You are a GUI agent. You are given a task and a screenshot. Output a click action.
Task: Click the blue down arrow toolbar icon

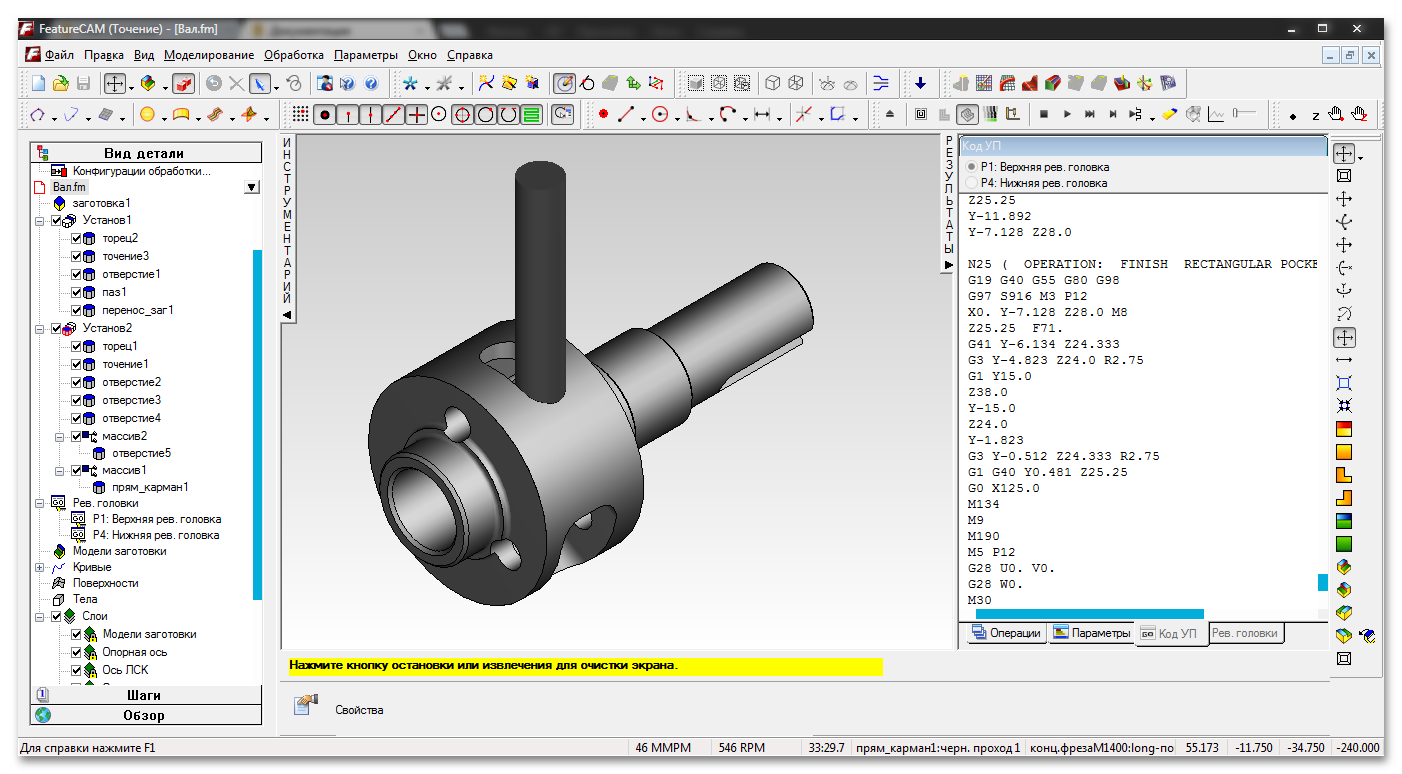tap(920, 83)
